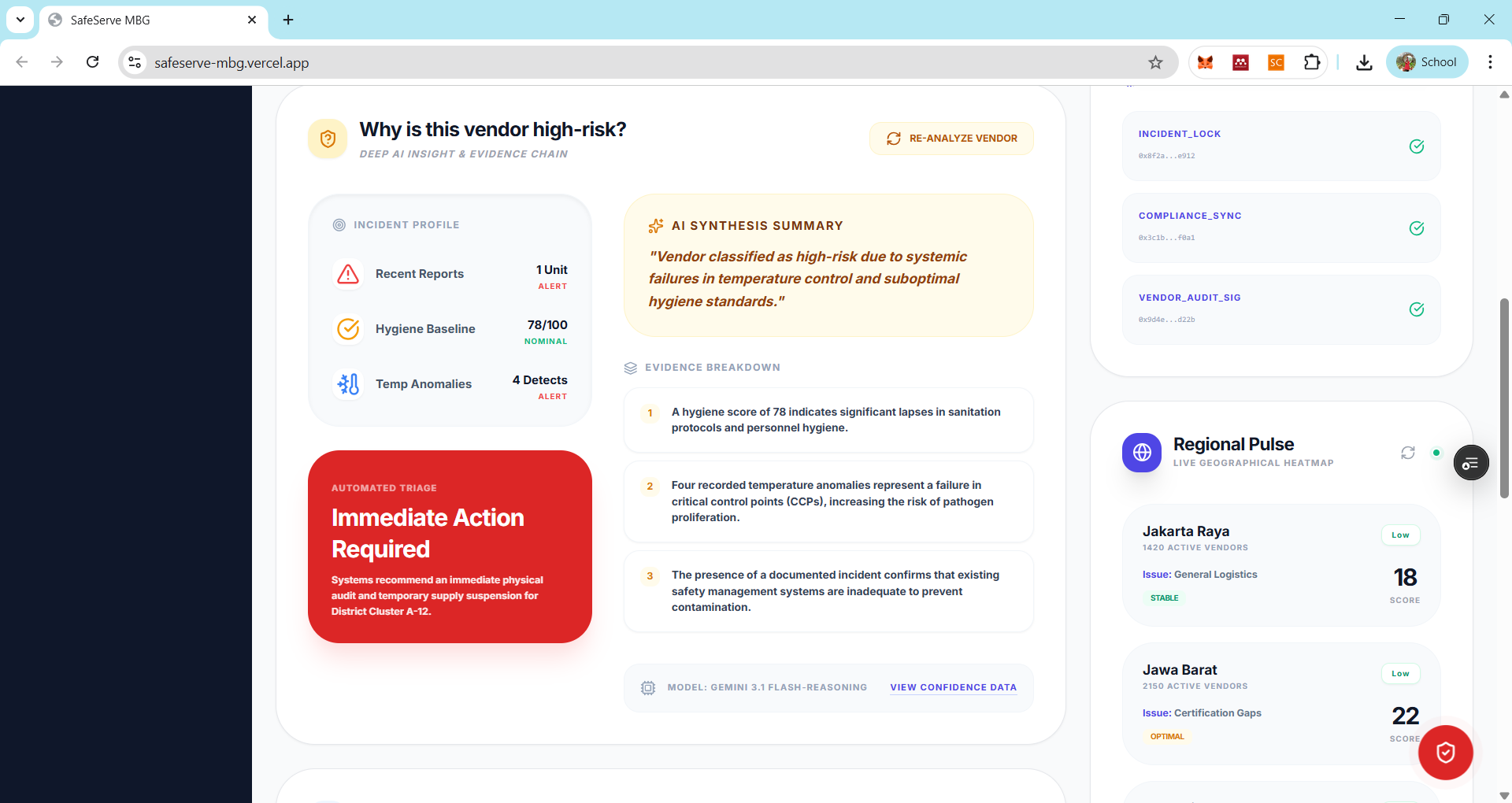
Task: Click the Evidence Breakdown layers icon
Action: click(x=631, y=368)
